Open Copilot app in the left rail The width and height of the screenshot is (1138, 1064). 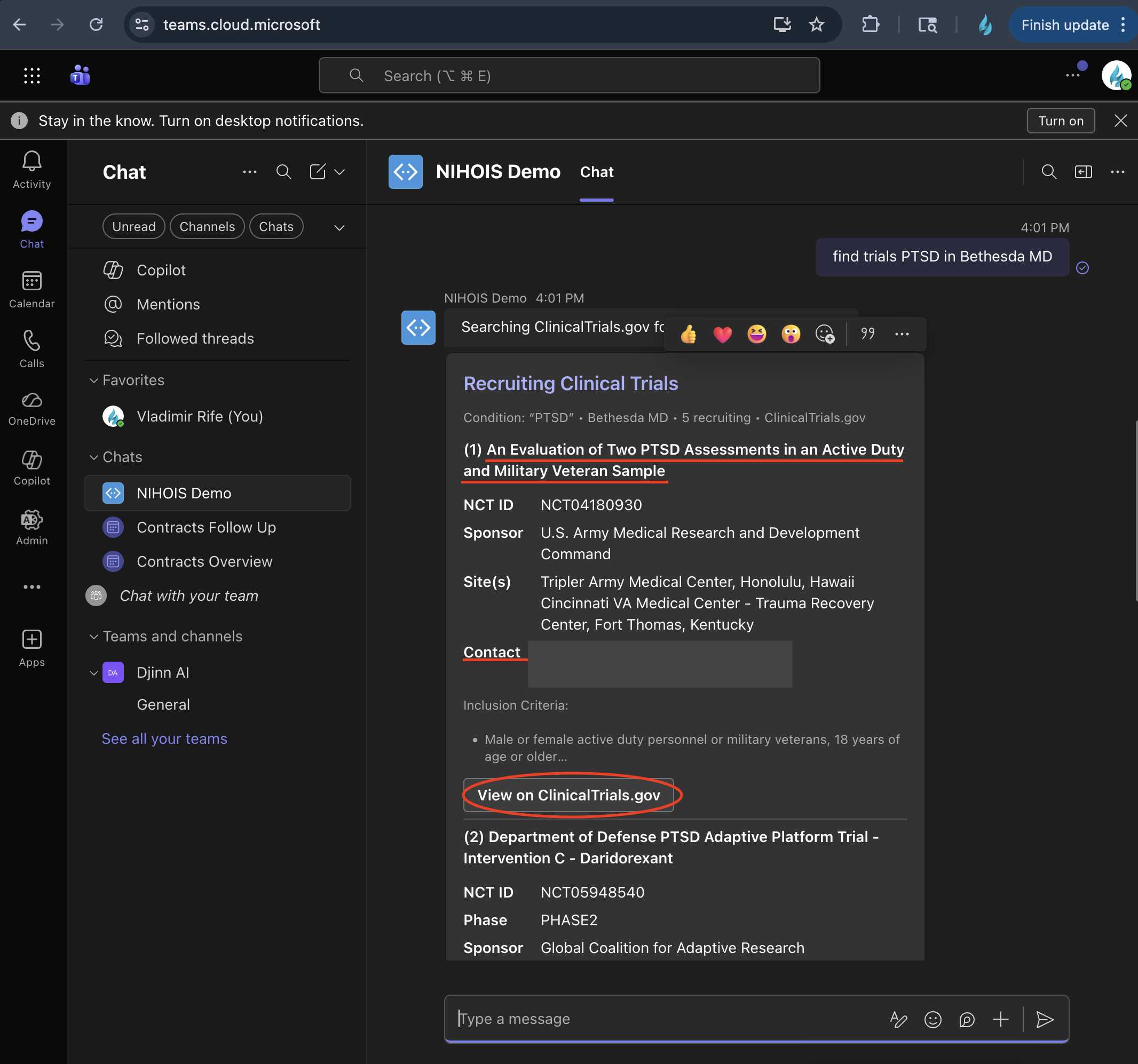point(32,468)
